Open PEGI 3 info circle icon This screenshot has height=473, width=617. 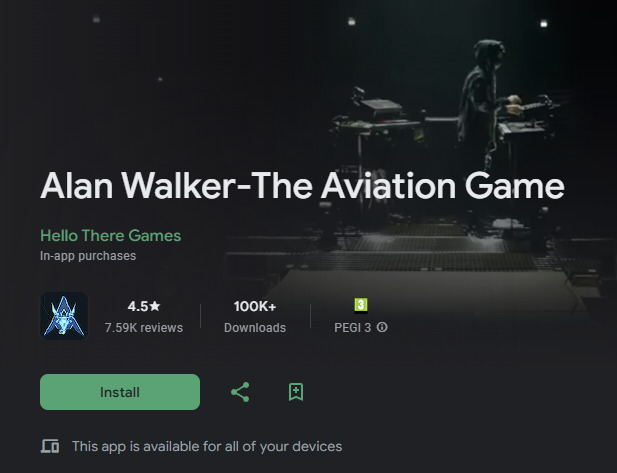point(382,327)
